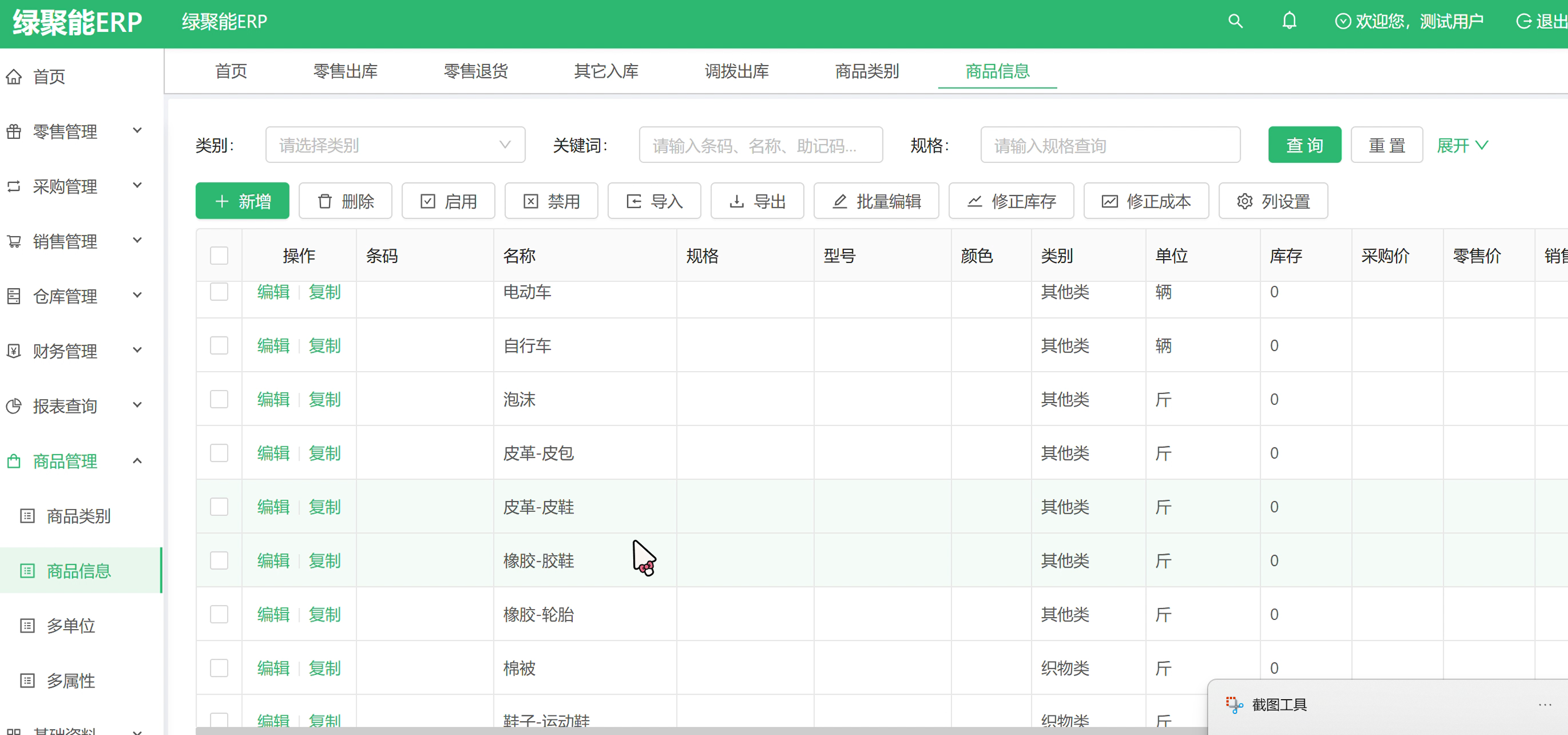Click the 商品管理 bag icon
This screenshot has width=1568, height=735.
pyautogui.click(x=14, y=461)
